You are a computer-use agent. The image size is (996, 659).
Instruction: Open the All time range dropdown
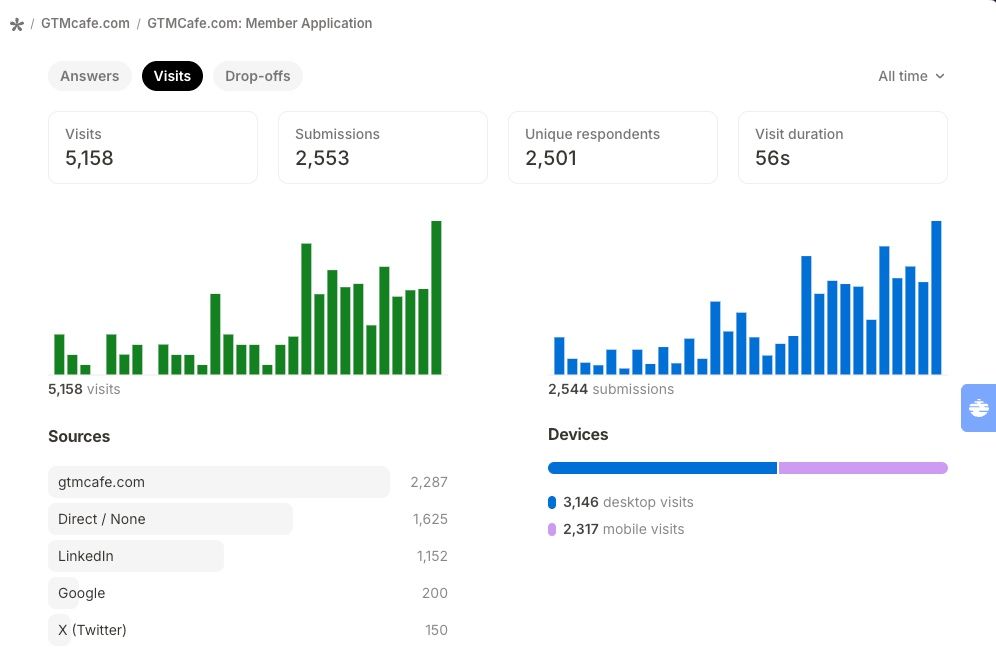[x=912, y=76]
